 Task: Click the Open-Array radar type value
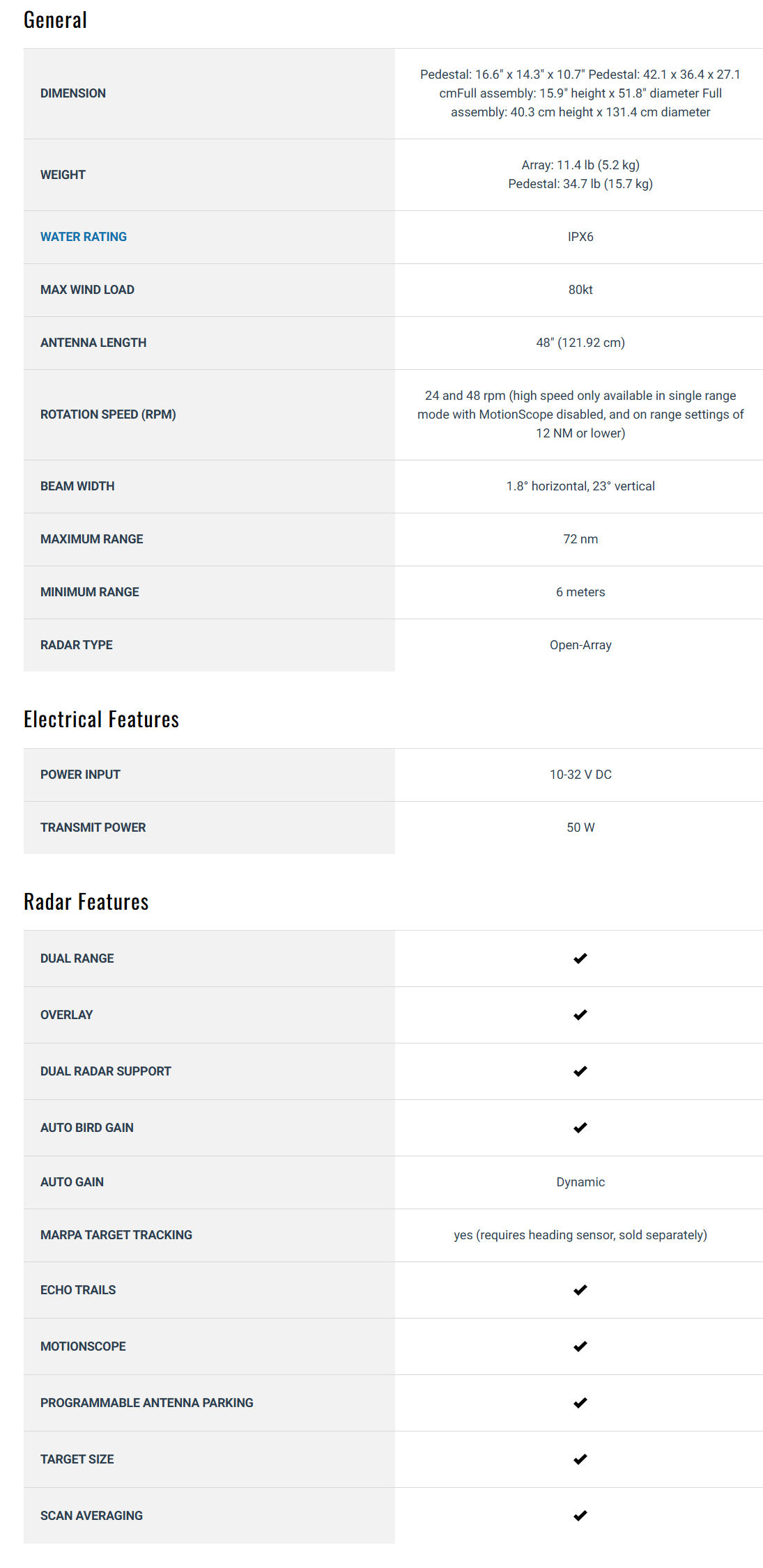coord(580,645)
